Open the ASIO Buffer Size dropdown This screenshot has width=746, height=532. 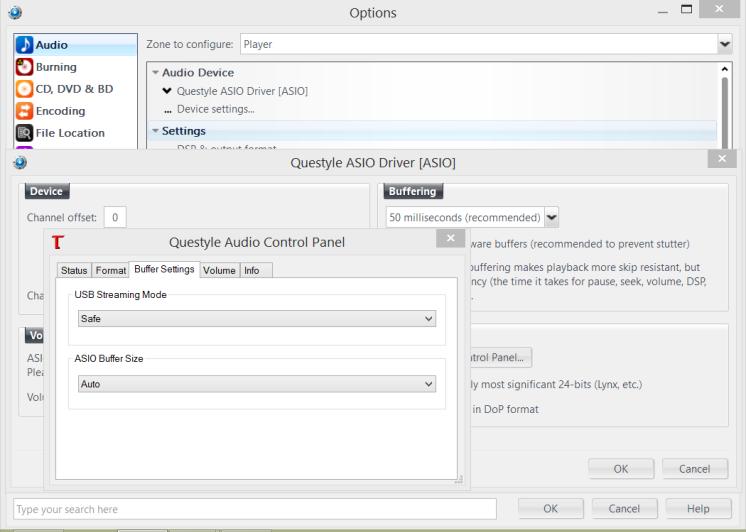point(256,384)
